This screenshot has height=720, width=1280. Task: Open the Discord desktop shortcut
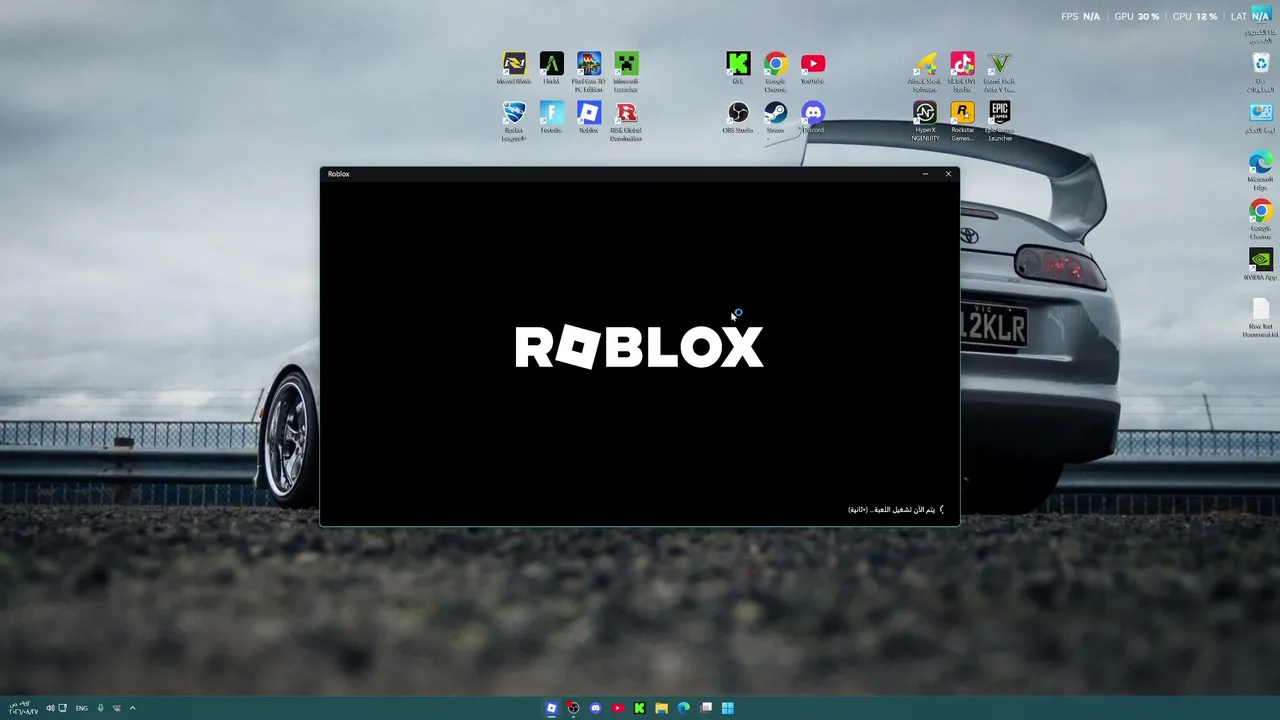[x=813, y=117]
